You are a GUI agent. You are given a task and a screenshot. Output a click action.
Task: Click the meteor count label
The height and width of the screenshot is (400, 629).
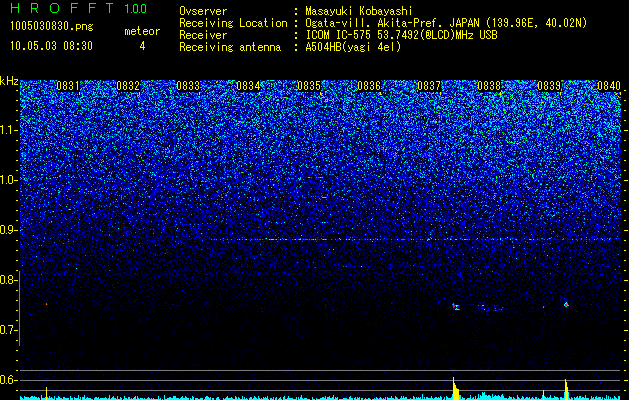click(142, 31)
